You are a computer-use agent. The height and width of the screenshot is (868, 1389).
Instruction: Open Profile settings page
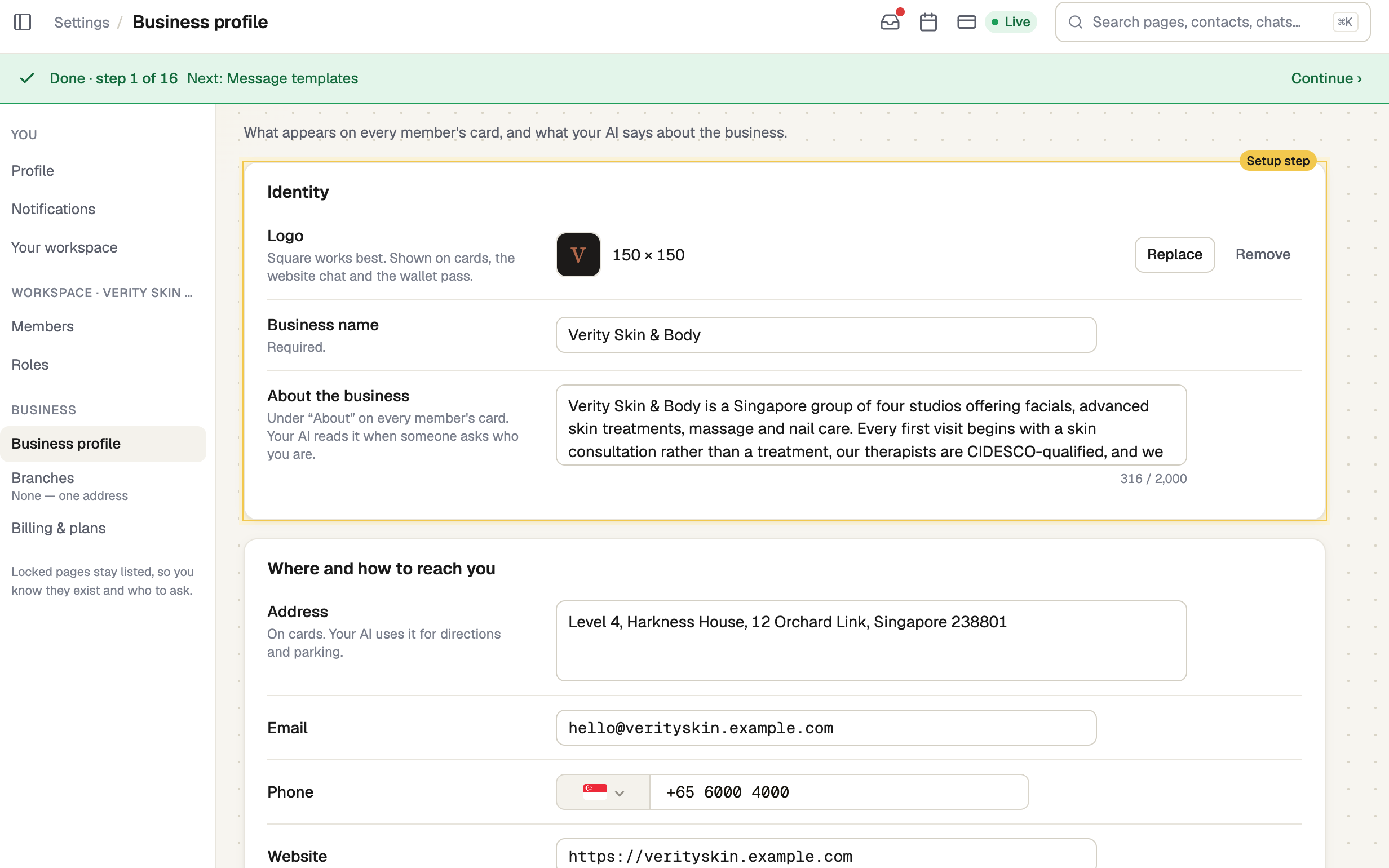click(x=103, y=170)
